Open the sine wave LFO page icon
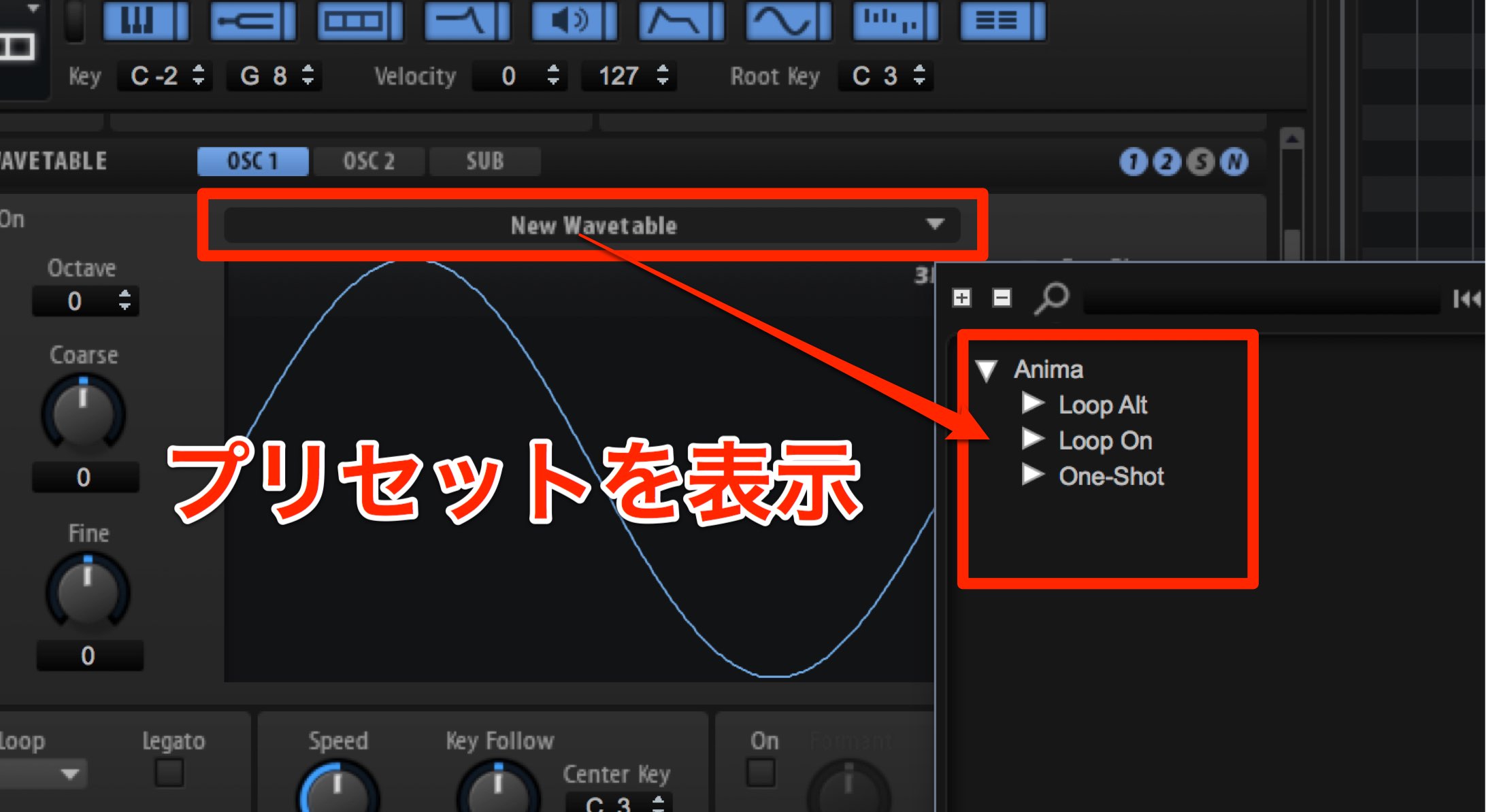 (789, 20)
